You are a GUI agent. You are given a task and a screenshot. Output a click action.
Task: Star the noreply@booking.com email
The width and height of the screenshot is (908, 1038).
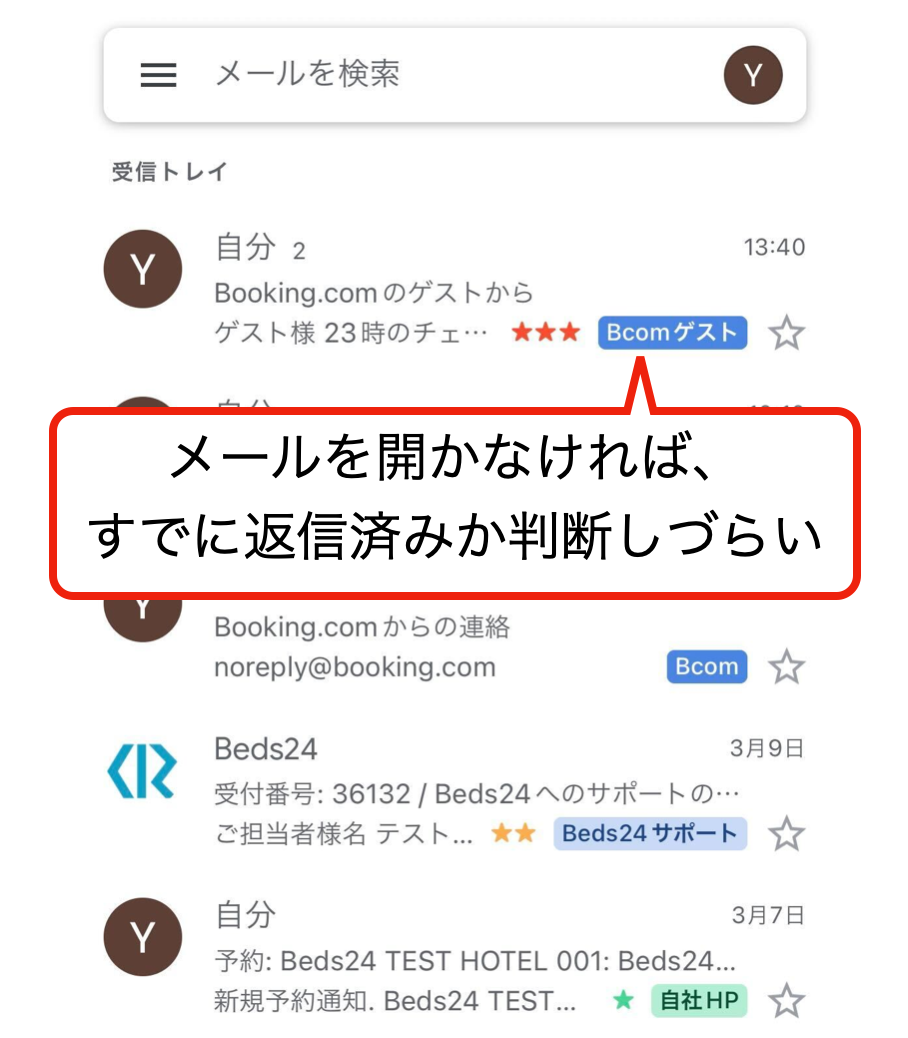point(786,667)
